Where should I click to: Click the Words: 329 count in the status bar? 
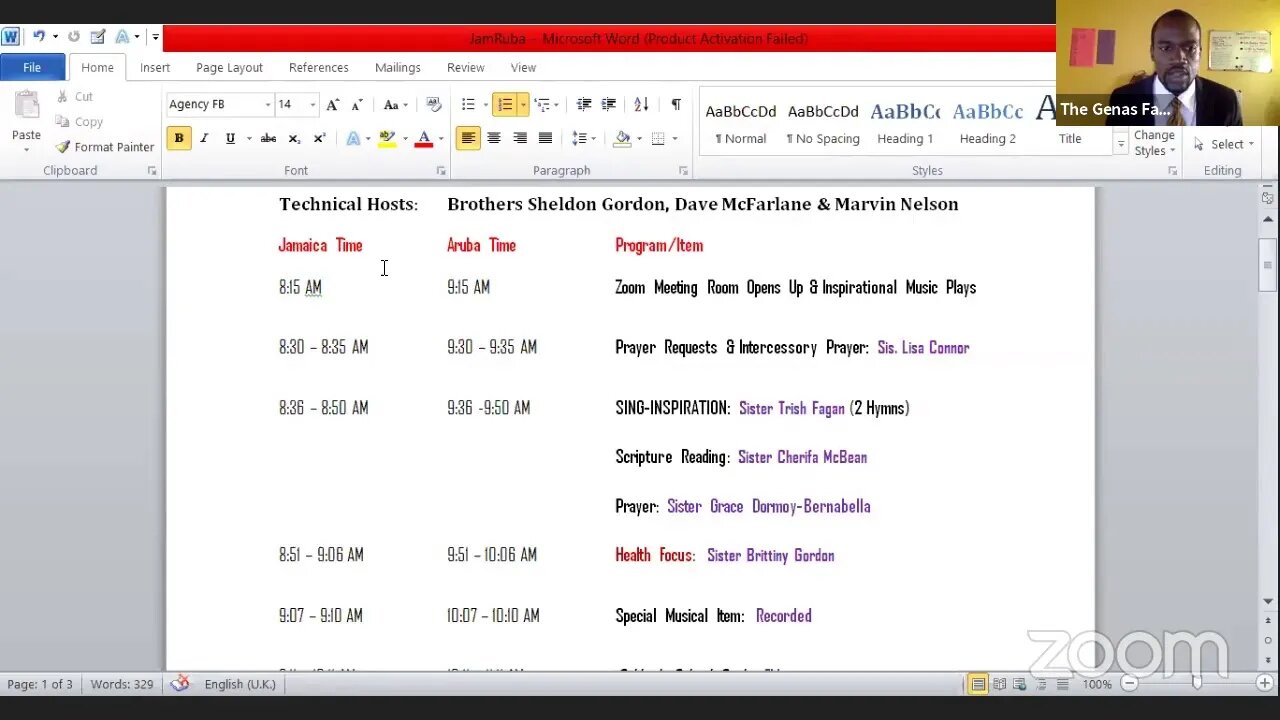(122, 684)
